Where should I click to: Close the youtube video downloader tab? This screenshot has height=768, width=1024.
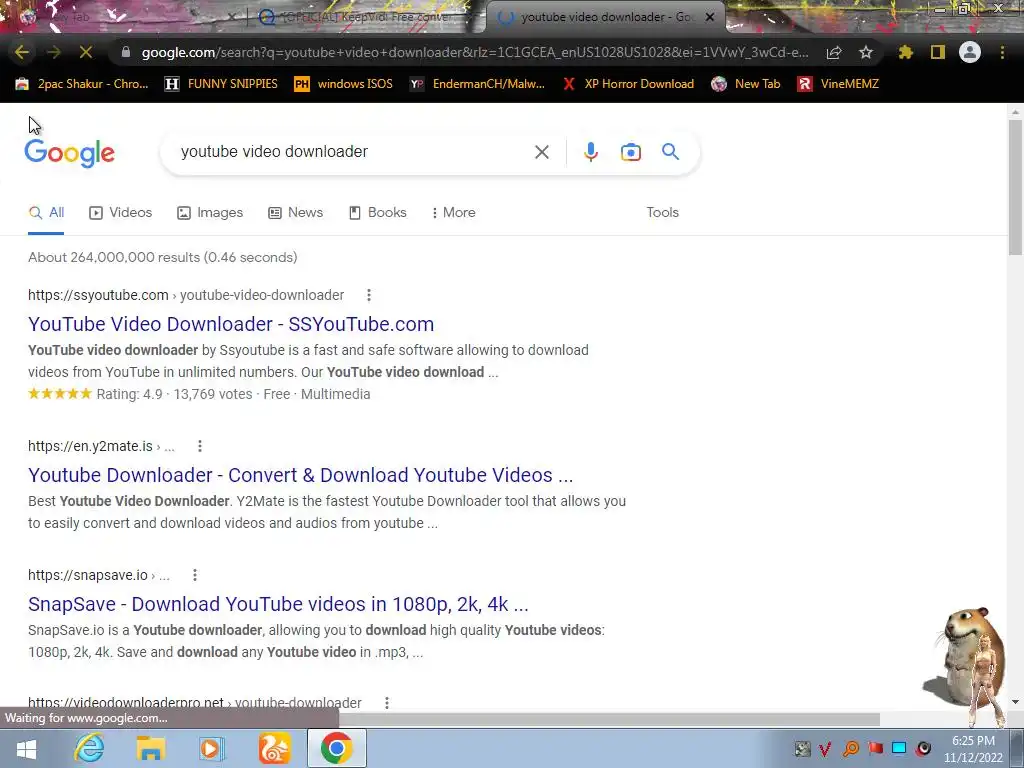710,17
